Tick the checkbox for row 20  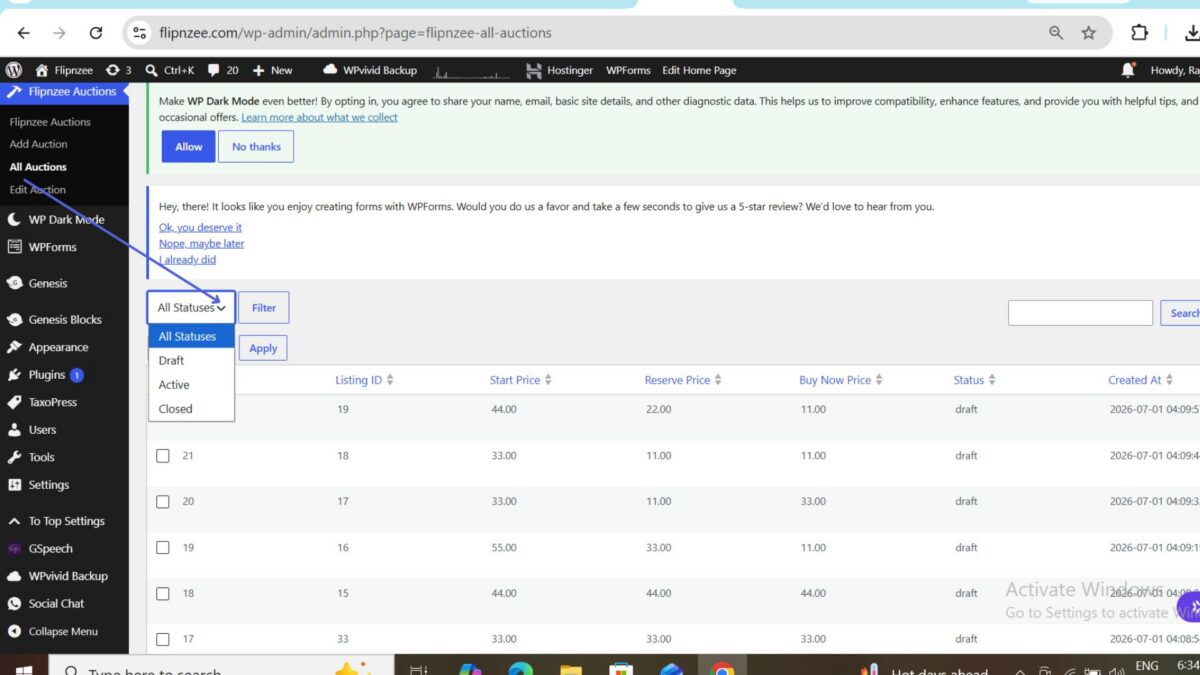point(163,502)
